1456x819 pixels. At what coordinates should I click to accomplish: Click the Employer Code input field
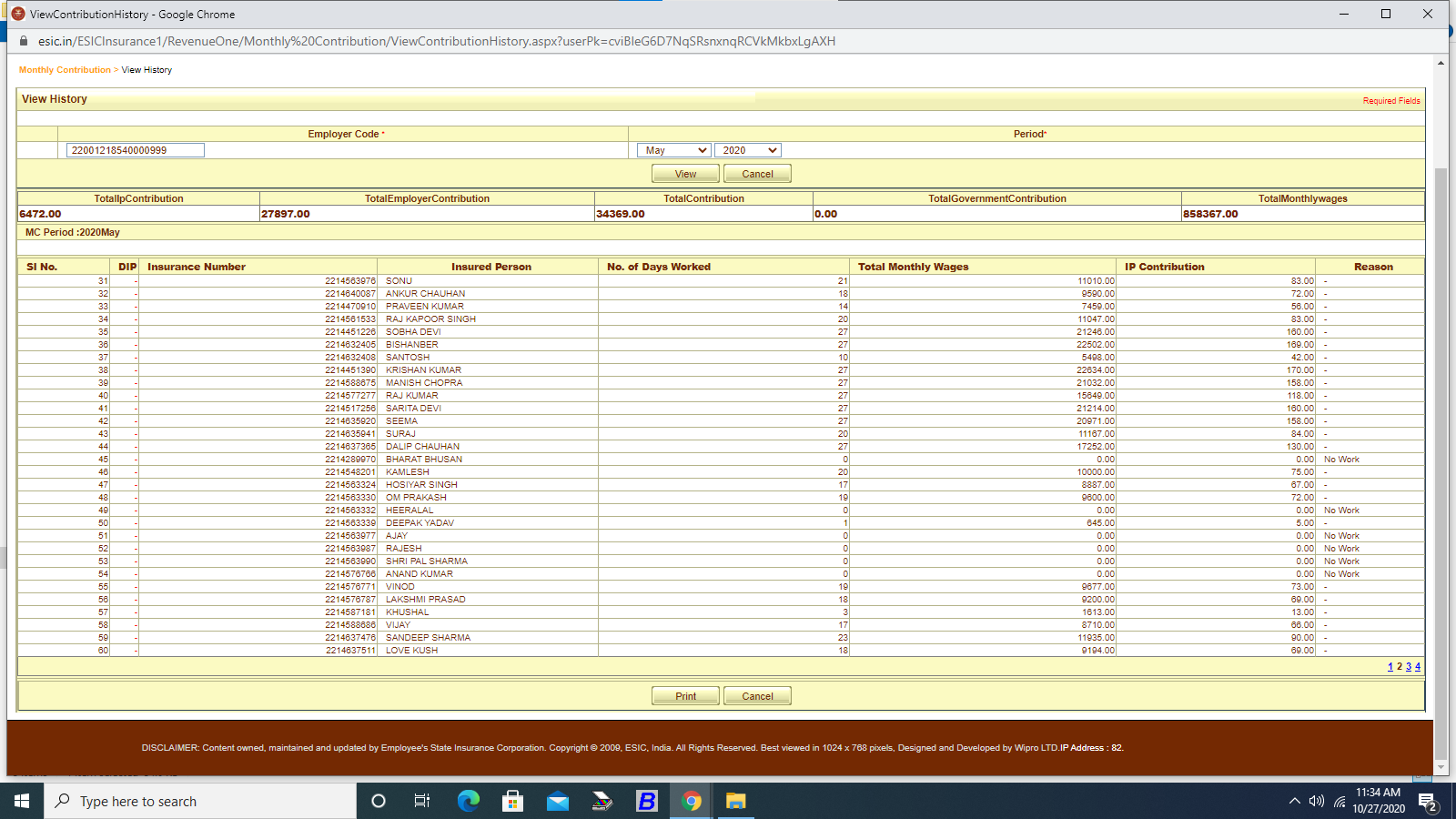click(x=136, y=150)
